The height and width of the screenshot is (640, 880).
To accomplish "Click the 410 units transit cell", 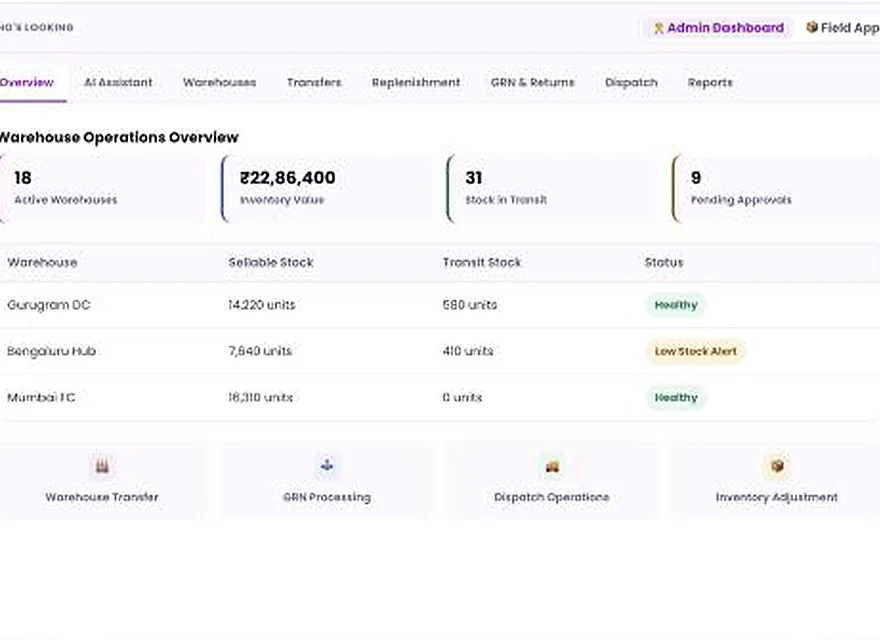I will pyautogui.click(x=468, y=351).
